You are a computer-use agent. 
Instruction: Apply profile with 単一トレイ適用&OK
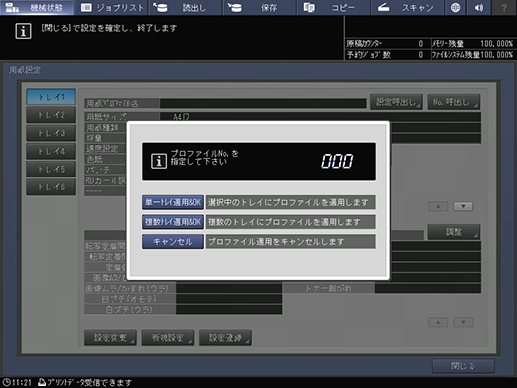point(173,202)
